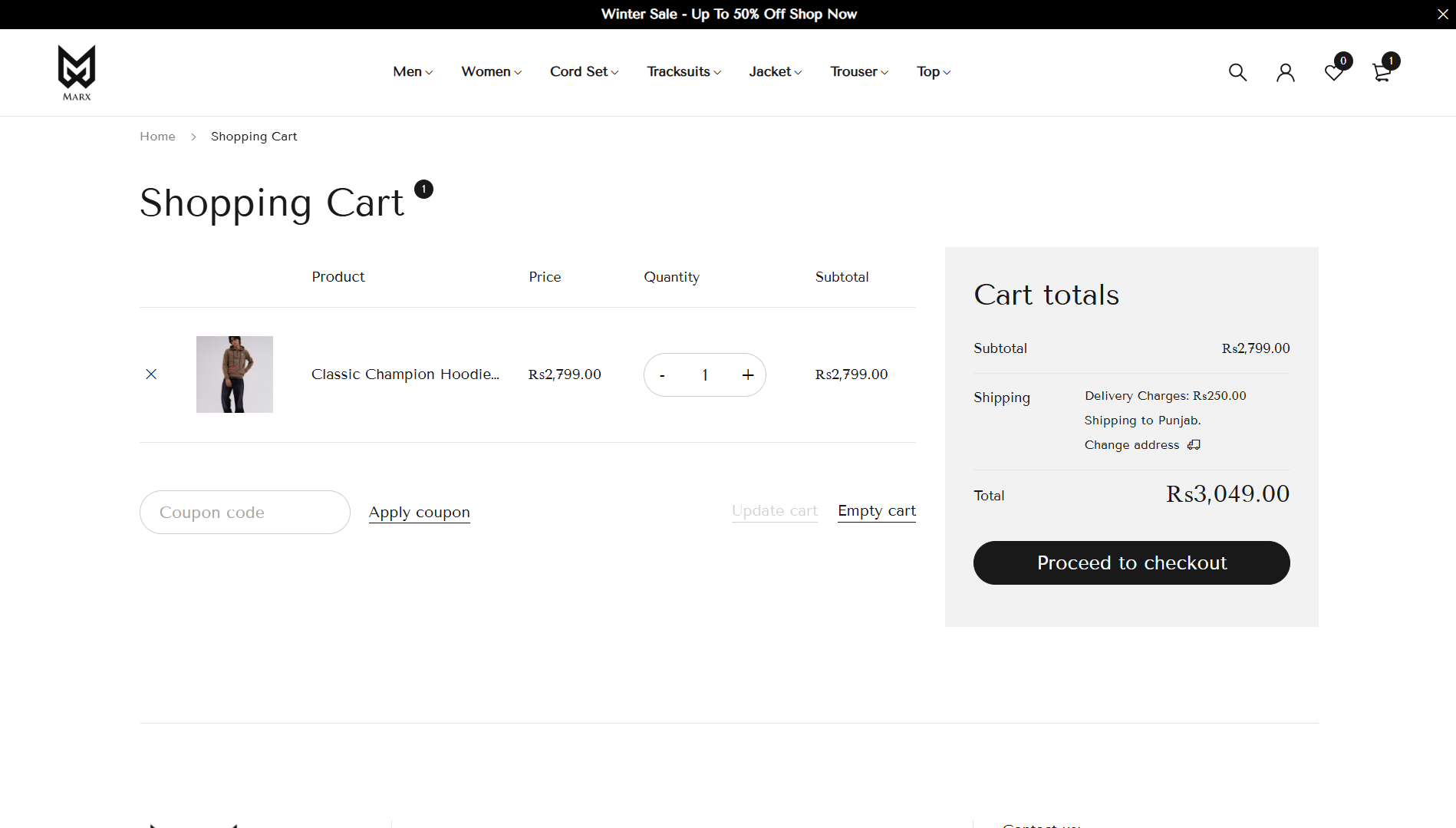The height and width of the screenshot is (828, 1456).
Task: Open the Tracksuits dropdown menu
Action: pos(684,71)
